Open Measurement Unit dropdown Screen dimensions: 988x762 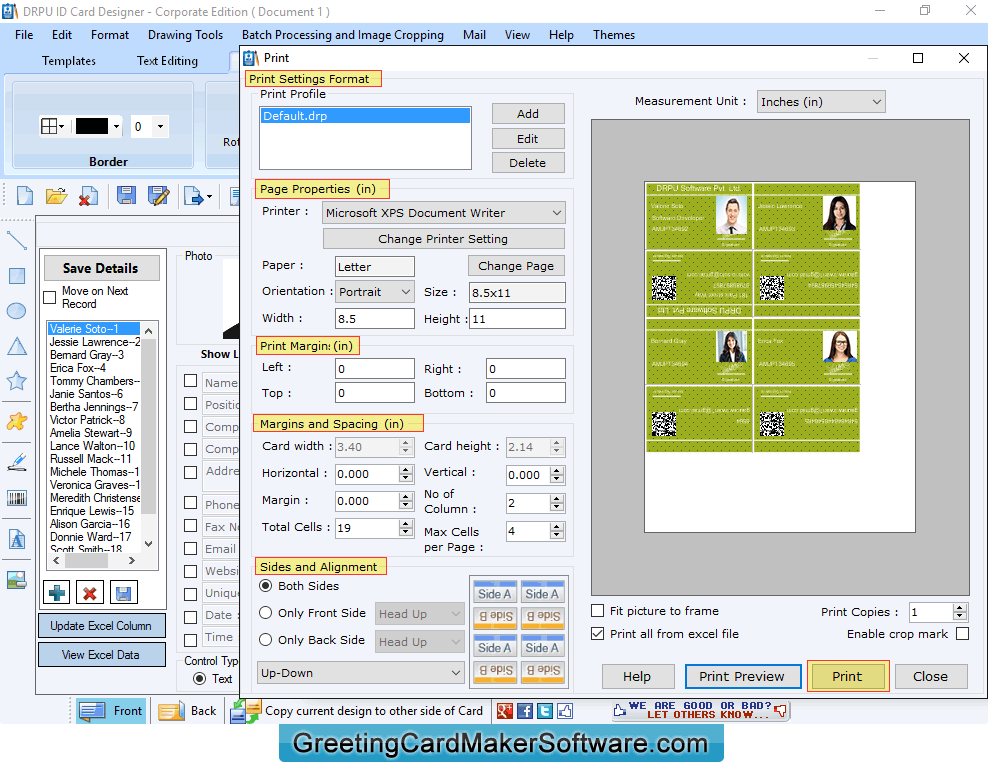(x=821, y=101)
